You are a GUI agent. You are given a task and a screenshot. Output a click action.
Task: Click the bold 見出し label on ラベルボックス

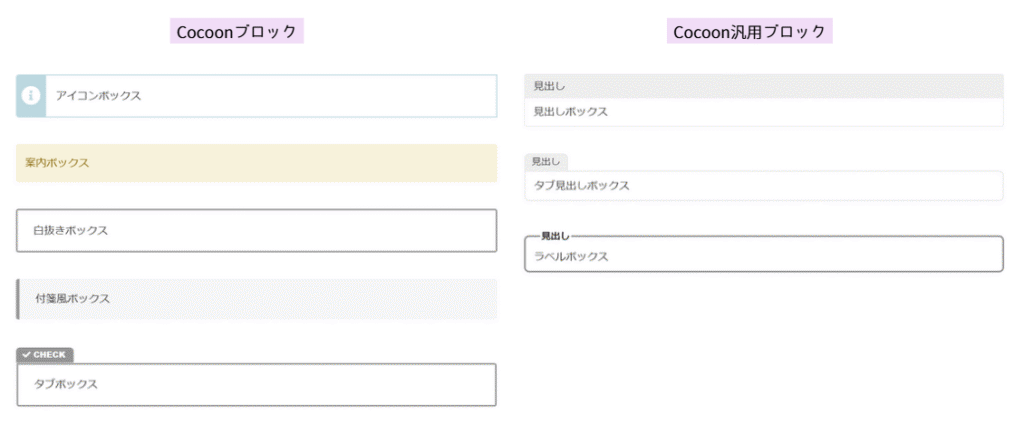pyautogui.click(x=555, y=236)
